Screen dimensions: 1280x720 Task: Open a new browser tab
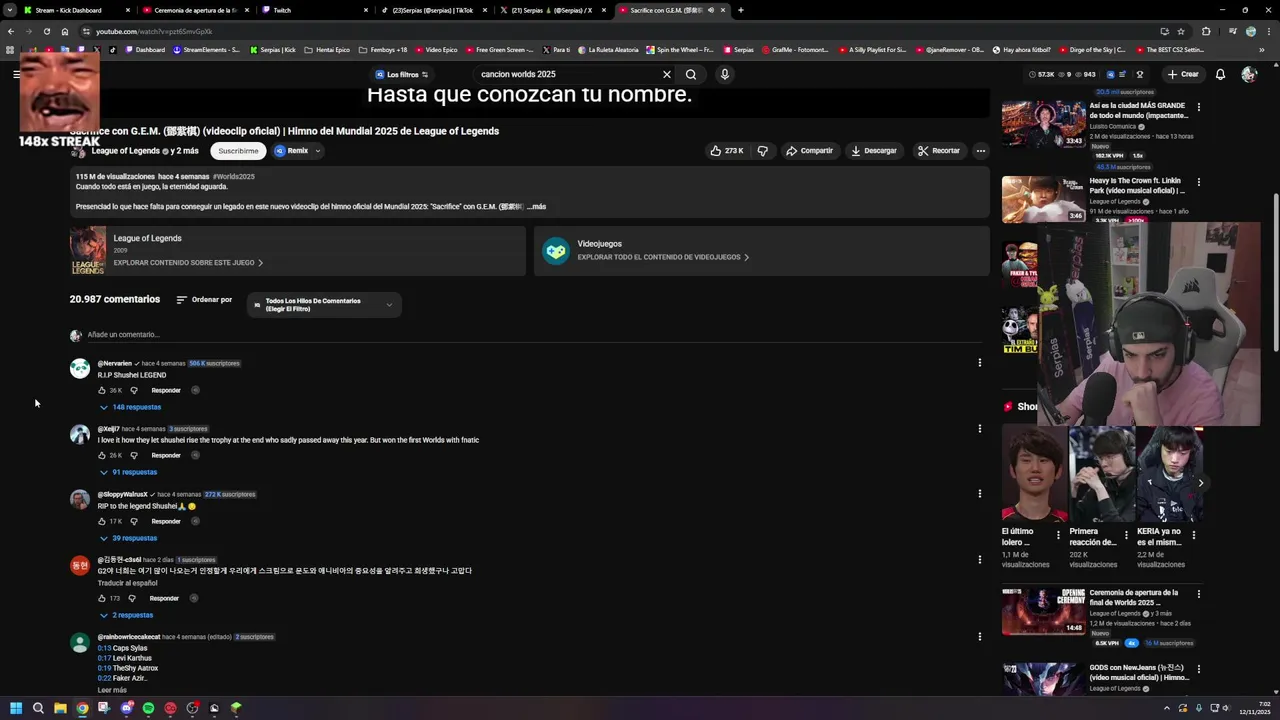pyautogui.click(x=741, y=10)
